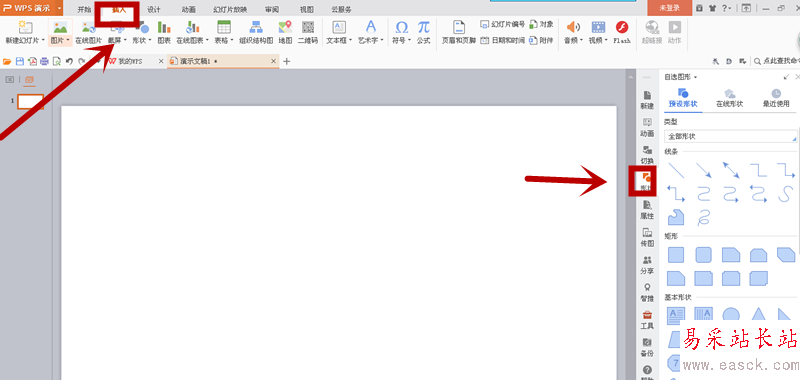Select the rounded rectangle shape
800x380 pixels.
coord(704,255)
